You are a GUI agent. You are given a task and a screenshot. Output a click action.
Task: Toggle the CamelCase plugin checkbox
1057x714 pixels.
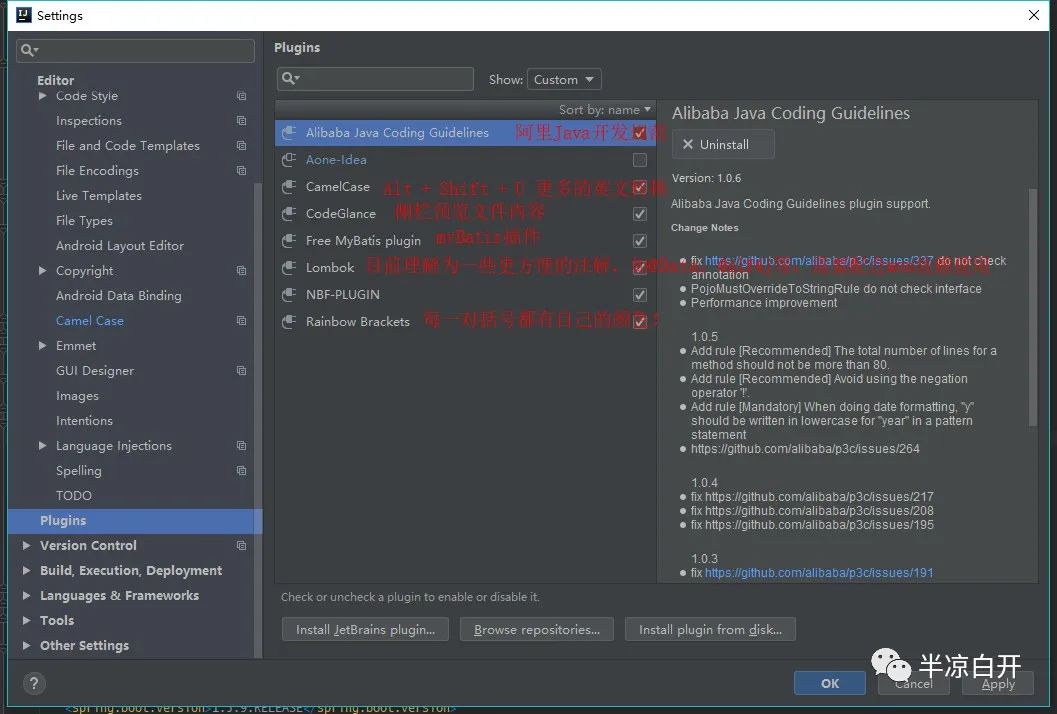click(x=640, y=187)
